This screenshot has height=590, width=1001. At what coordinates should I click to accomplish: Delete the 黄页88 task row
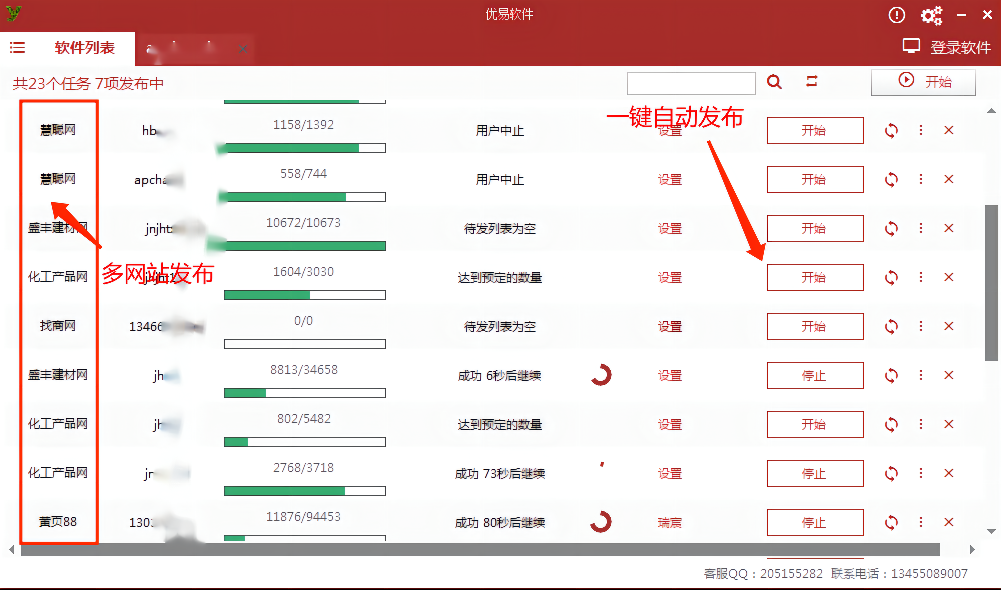point(949,522)
